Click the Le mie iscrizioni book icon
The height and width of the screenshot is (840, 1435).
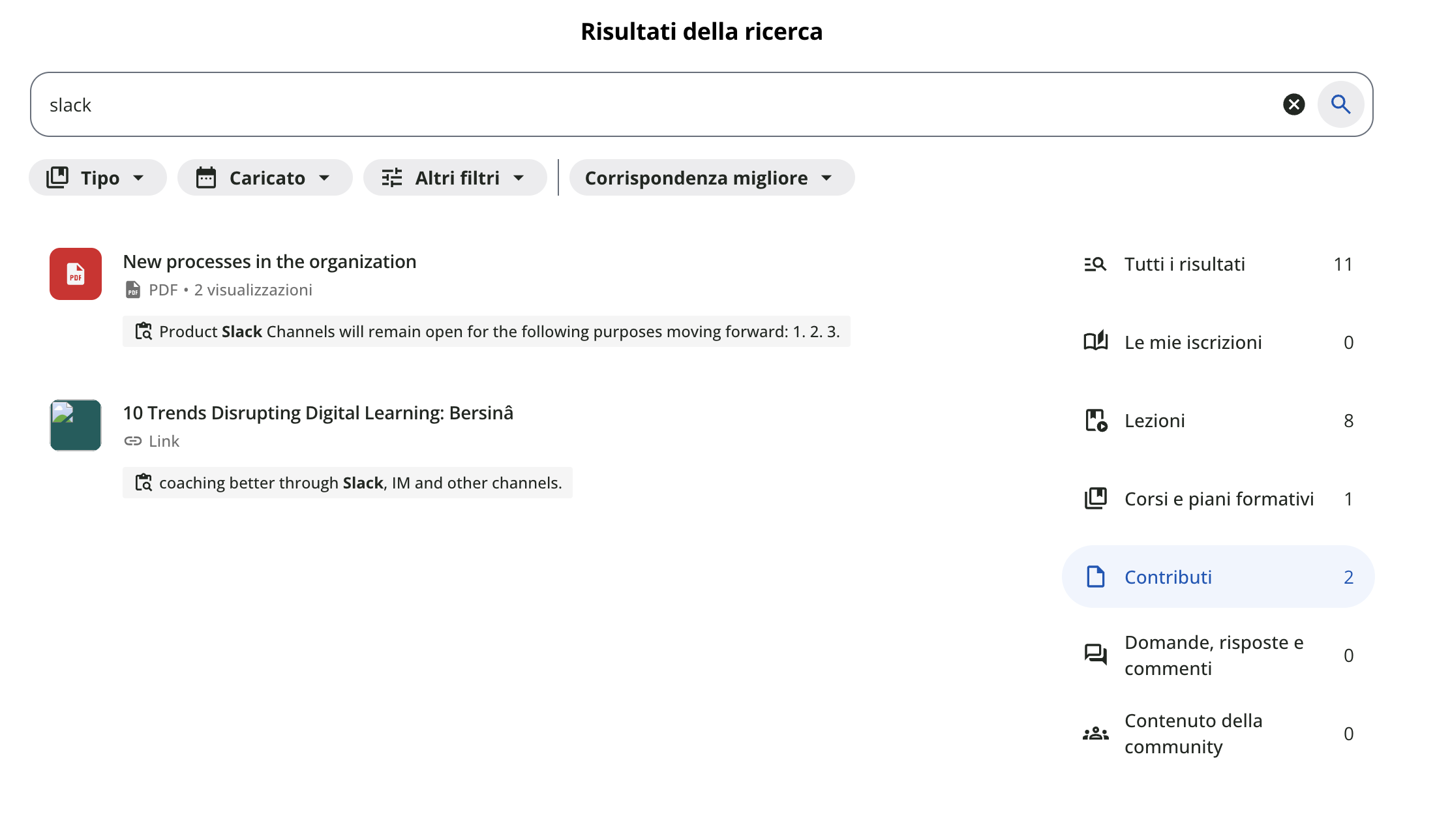(1096, 342)
